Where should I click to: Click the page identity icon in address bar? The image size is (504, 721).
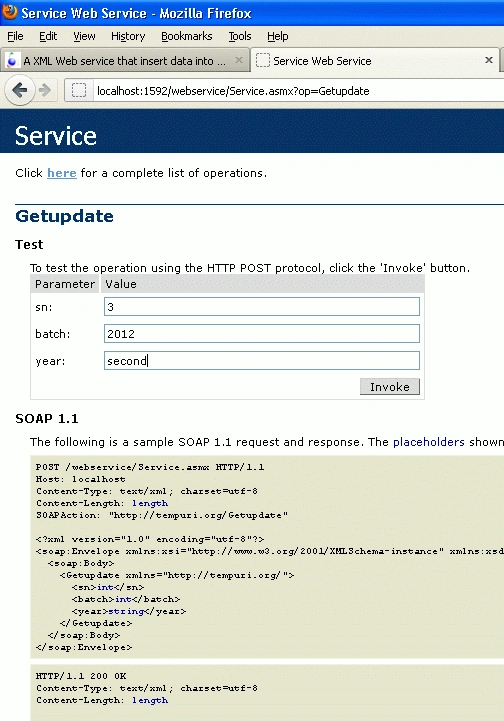(79, 90)
